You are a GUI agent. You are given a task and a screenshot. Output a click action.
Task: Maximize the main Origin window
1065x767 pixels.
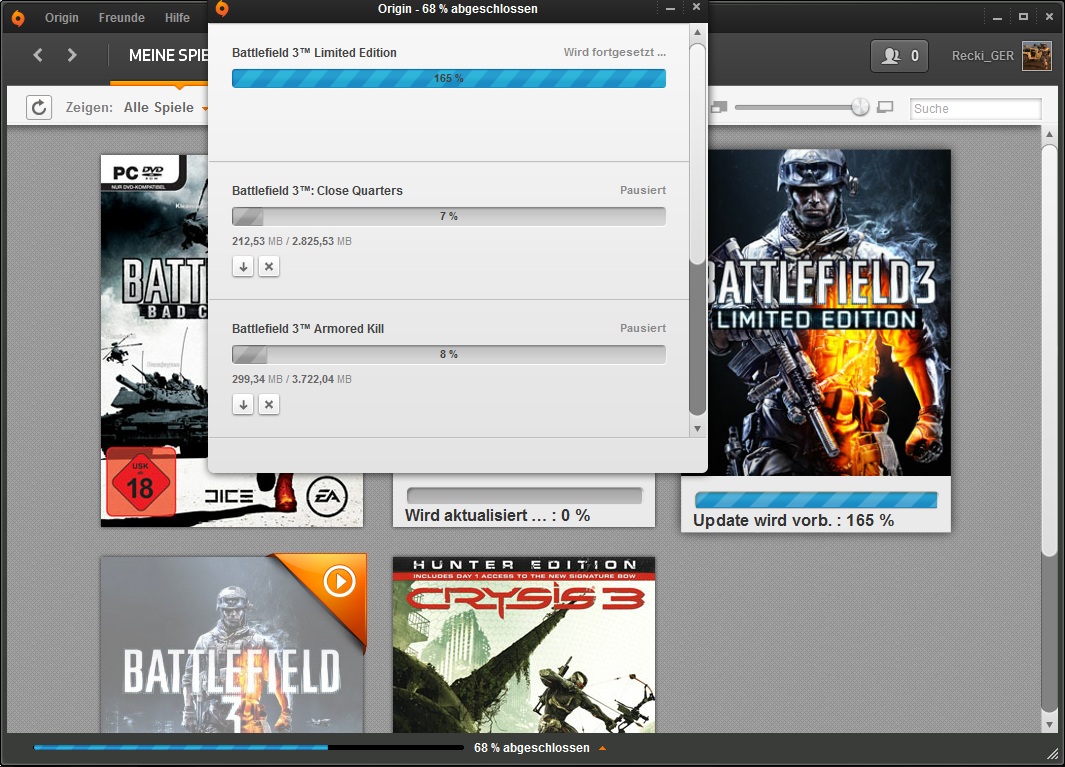1023,17
